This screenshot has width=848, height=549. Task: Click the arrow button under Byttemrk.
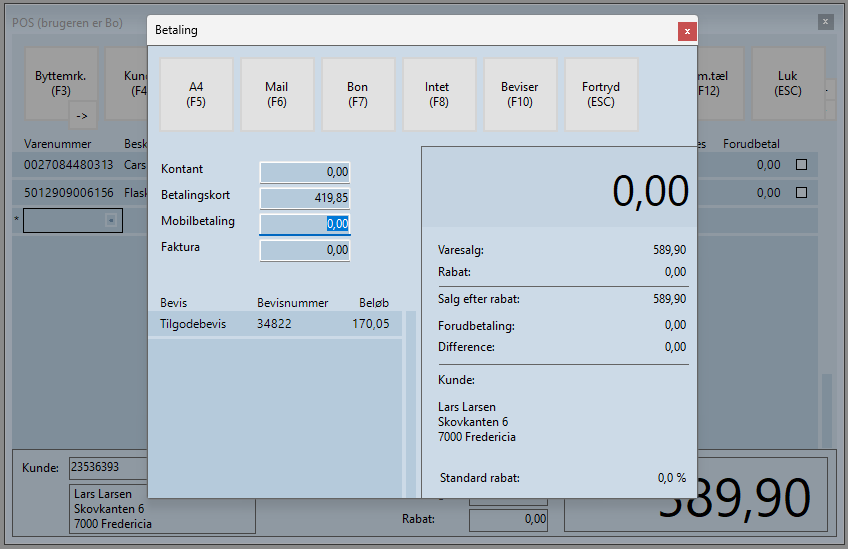82,116
